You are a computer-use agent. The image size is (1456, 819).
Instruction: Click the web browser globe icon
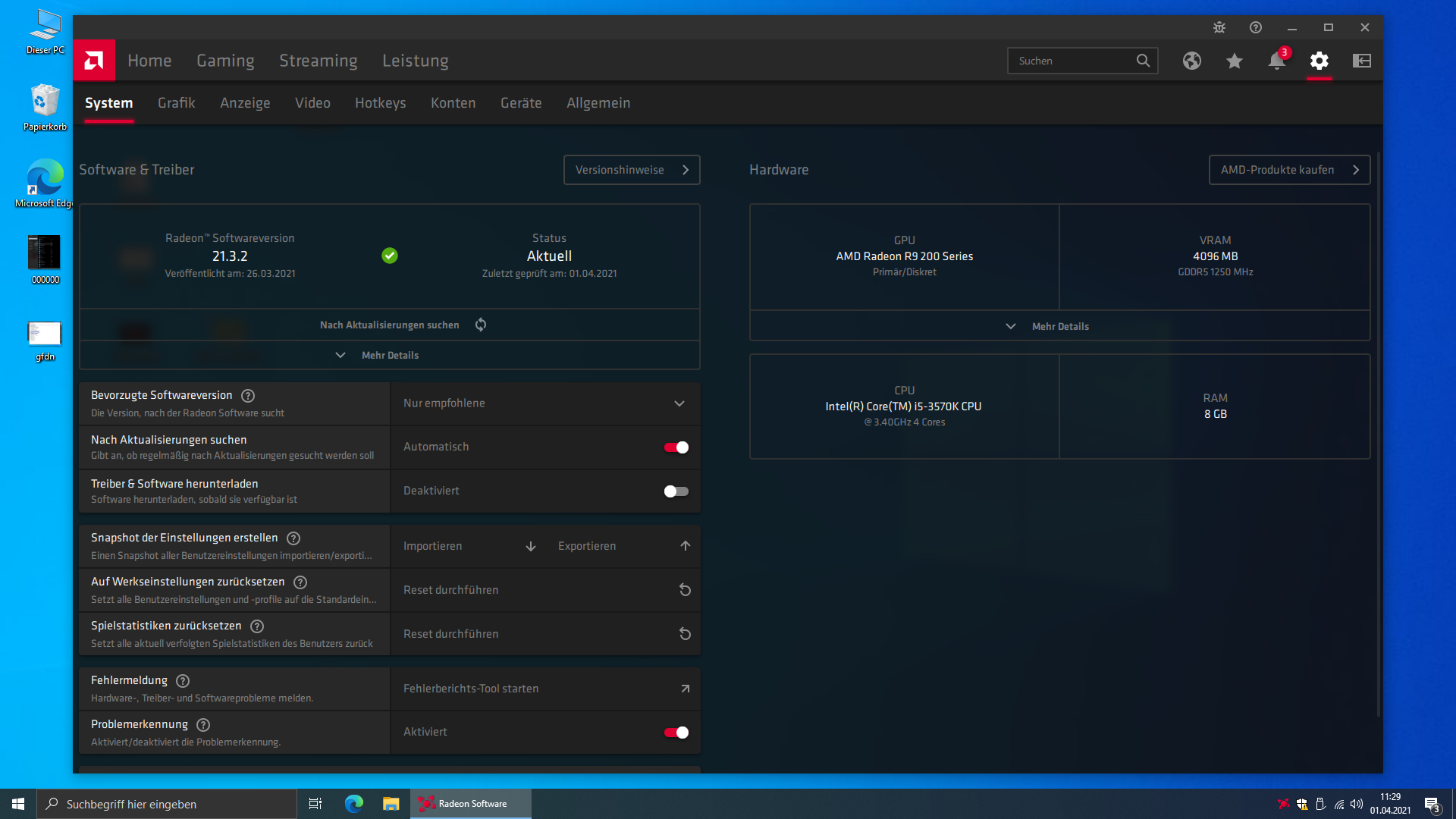1191,61
